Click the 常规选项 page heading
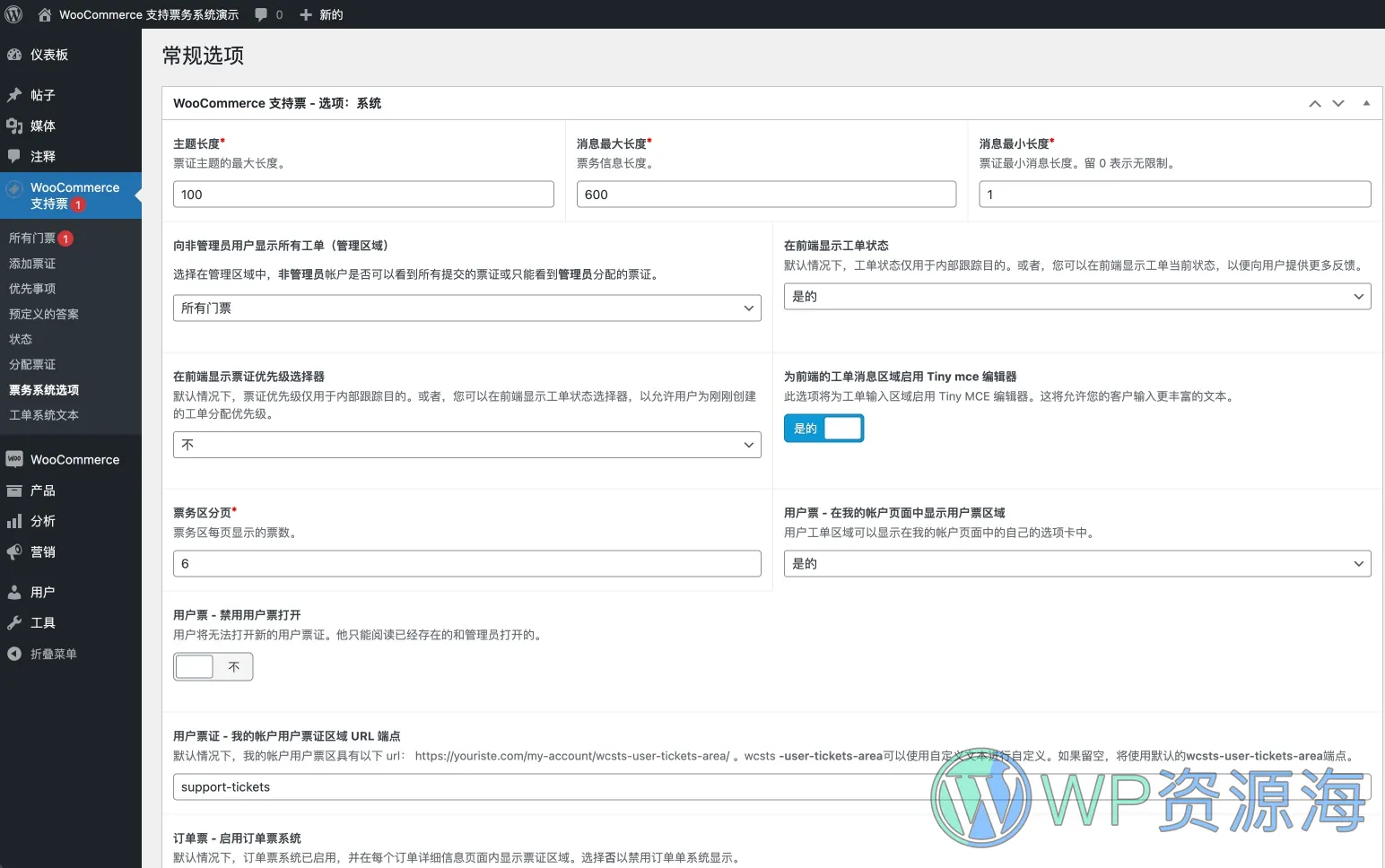This screenshot has width=1385, height=868. pos(203,56)
